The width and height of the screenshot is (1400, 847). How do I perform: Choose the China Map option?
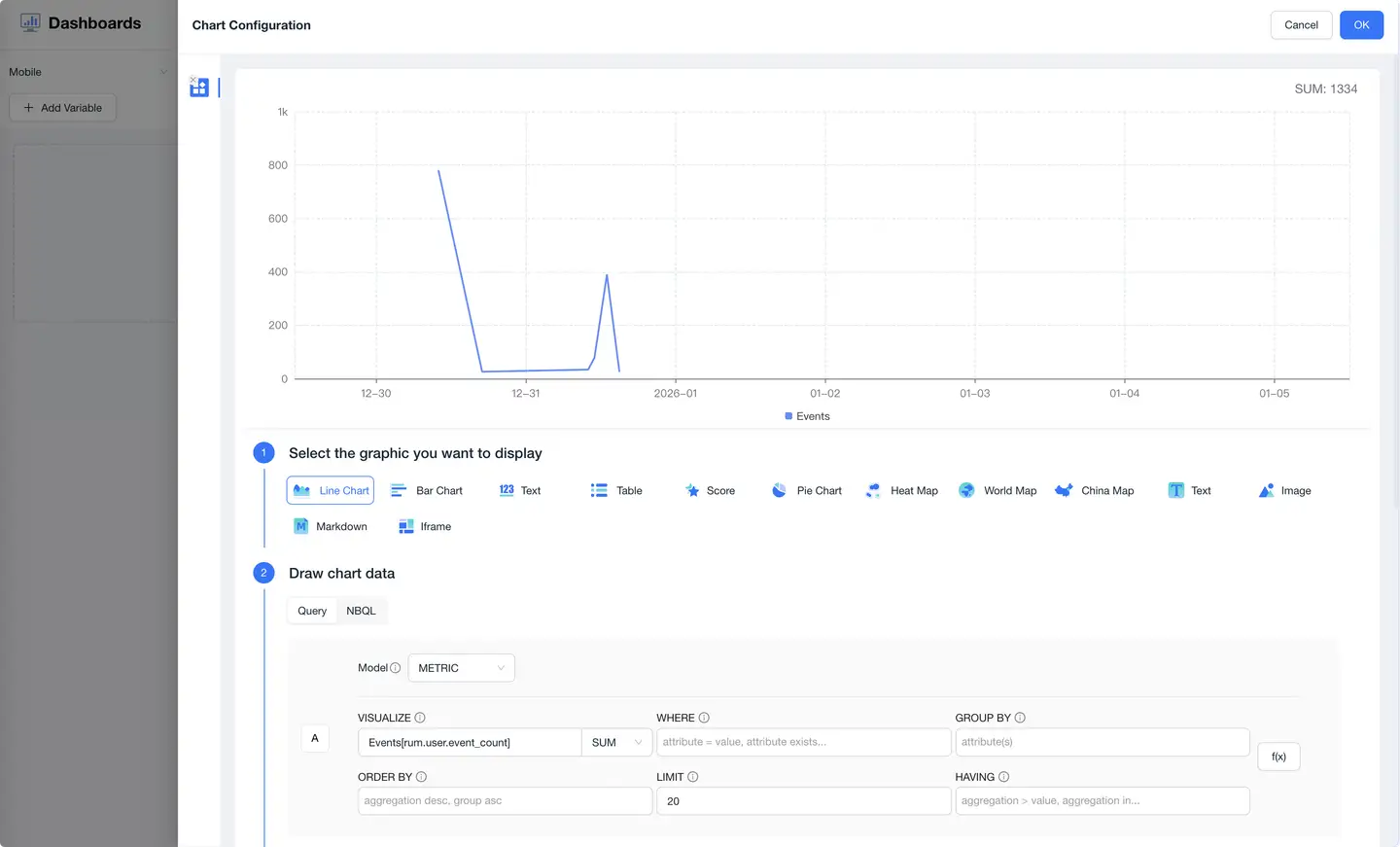pyautogui.click(x=1095, y=491)
